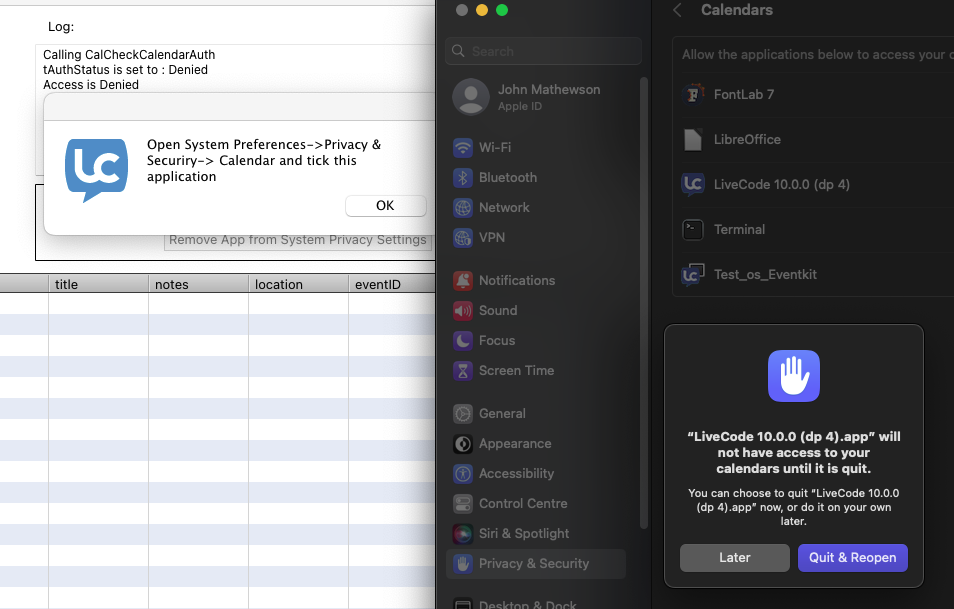Open Notifications in the settings sidebar
The image size is (954, 609).
click(516, 281)
